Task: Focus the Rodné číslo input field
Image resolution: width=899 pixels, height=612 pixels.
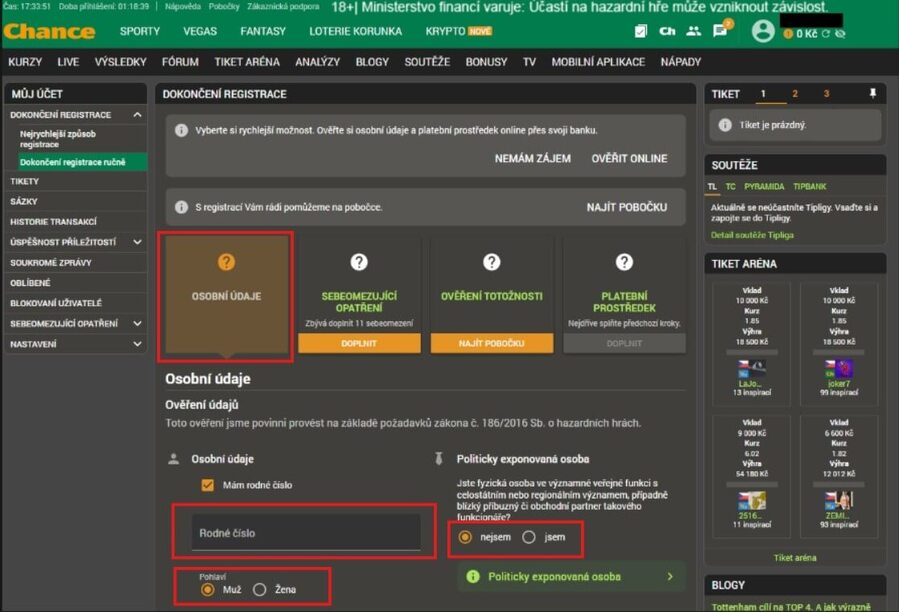Action: [x=306, y=533]
